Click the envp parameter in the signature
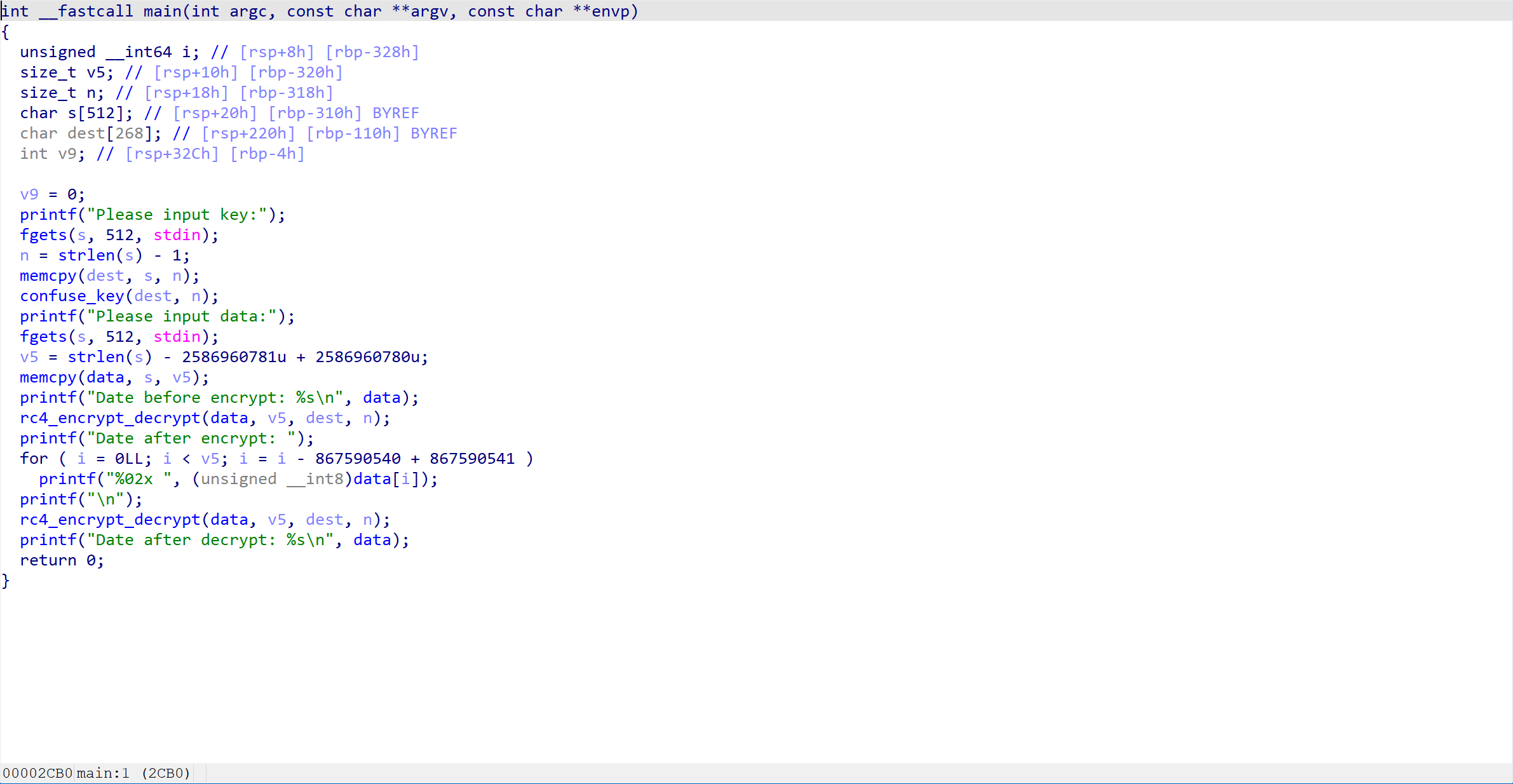Screen dimensions: 1513x784 coord(609,11)
